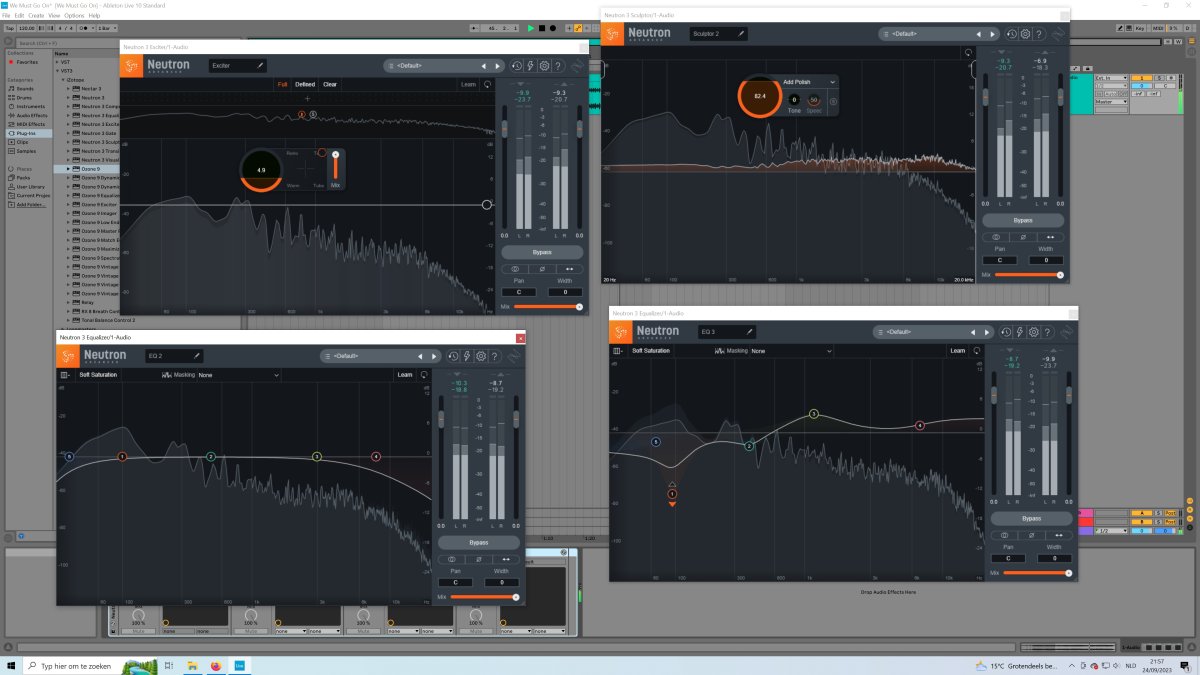Select EQ 2 band node 3

point(317,457)
